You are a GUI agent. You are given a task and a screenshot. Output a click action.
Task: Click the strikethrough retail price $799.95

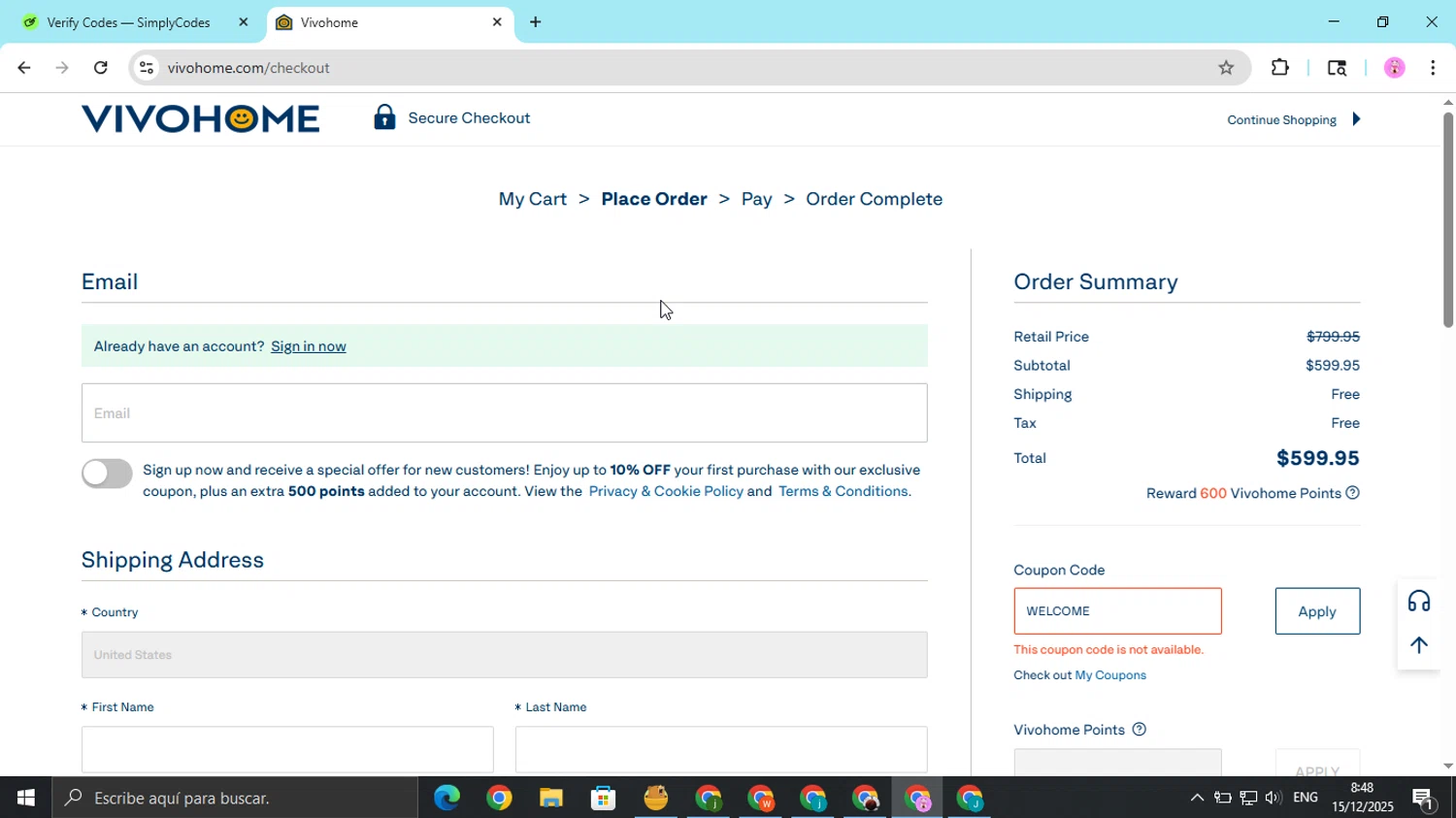[1333, 337]
